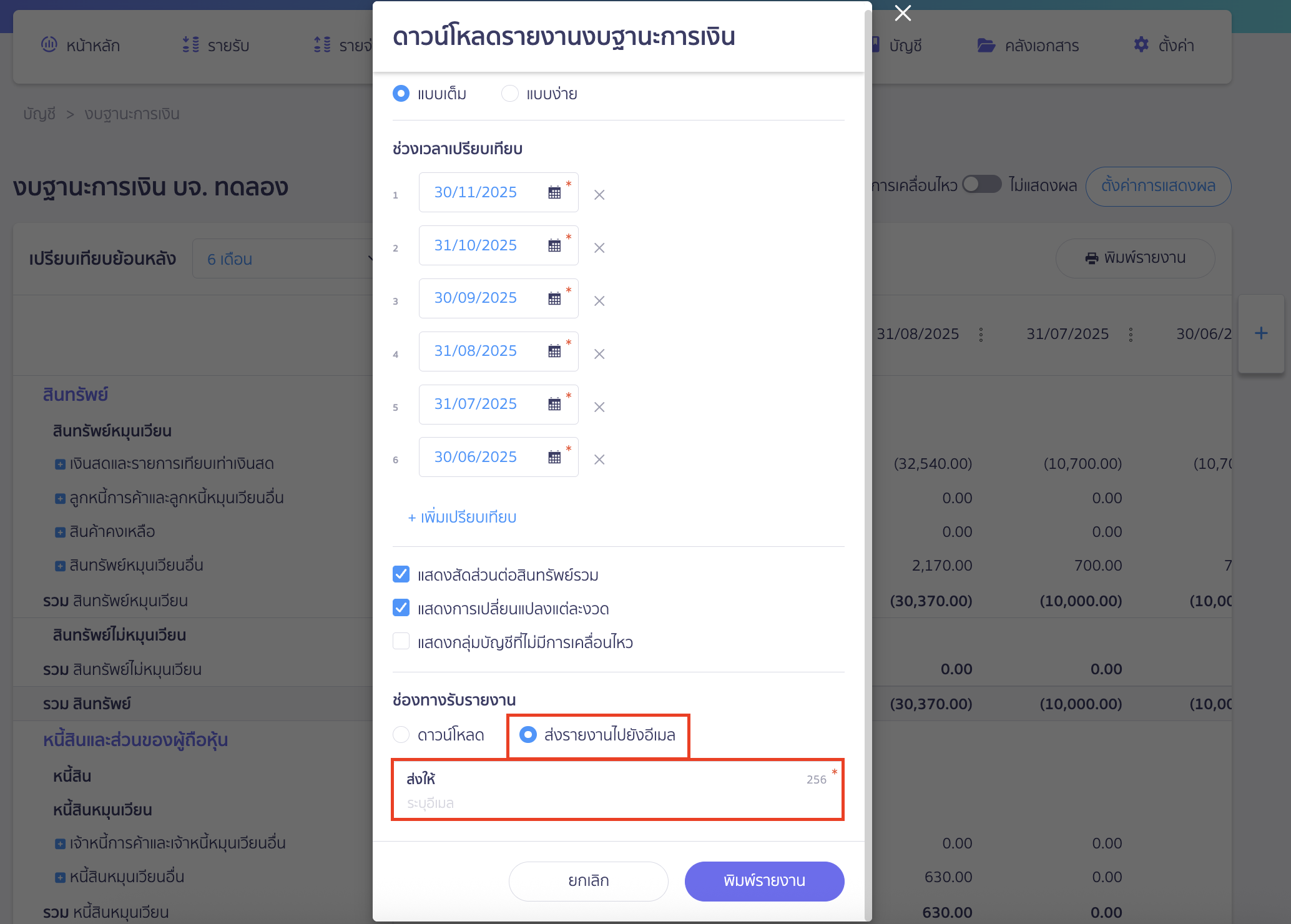
Task: Open calendar picker for 30/06/2025 date
Action: pyautogui.click(x=554, y=457)
